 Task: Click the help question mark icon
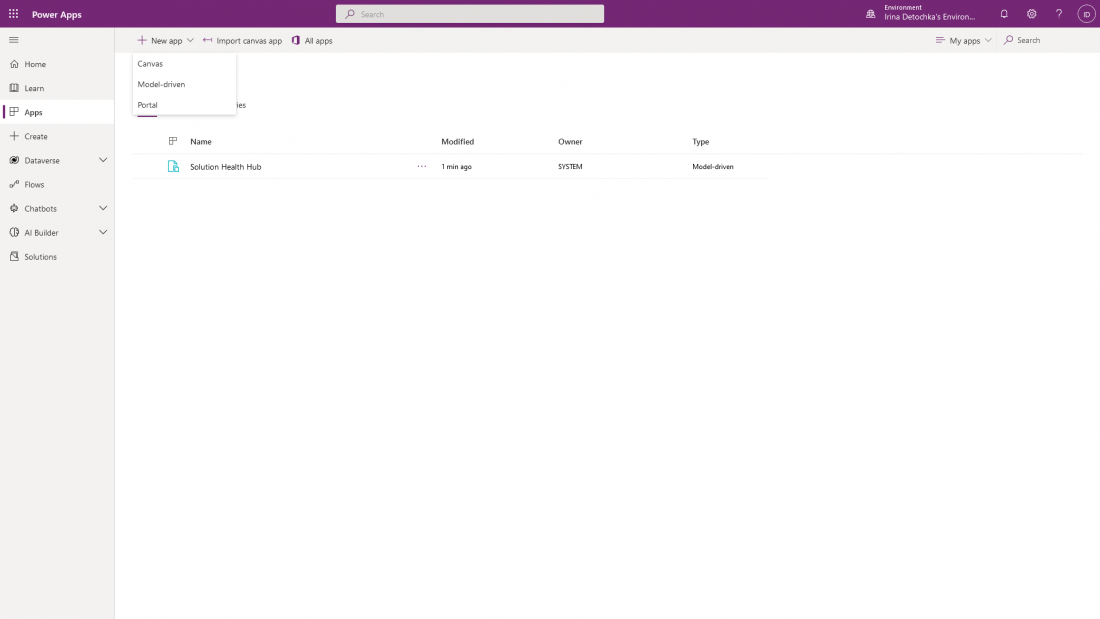coord(1059,14)
